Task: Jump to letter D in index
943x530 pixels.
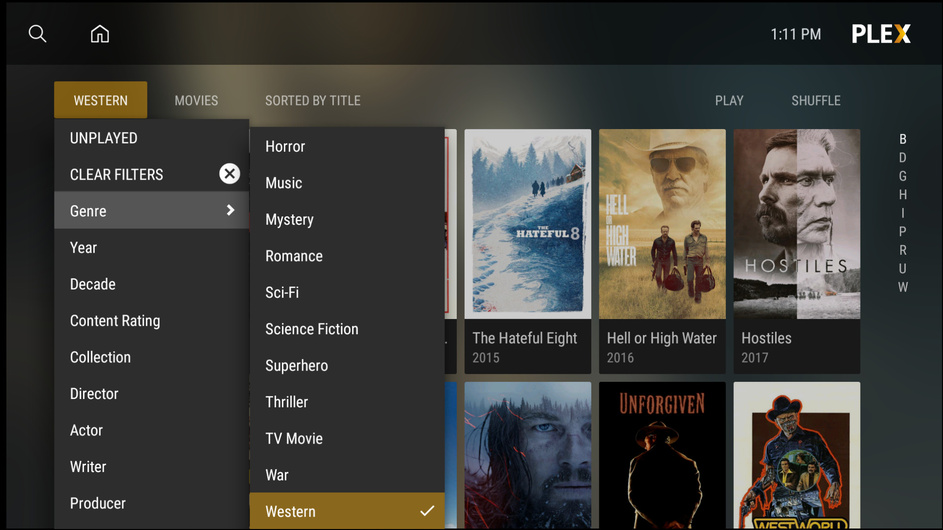Action: (903, 158)
